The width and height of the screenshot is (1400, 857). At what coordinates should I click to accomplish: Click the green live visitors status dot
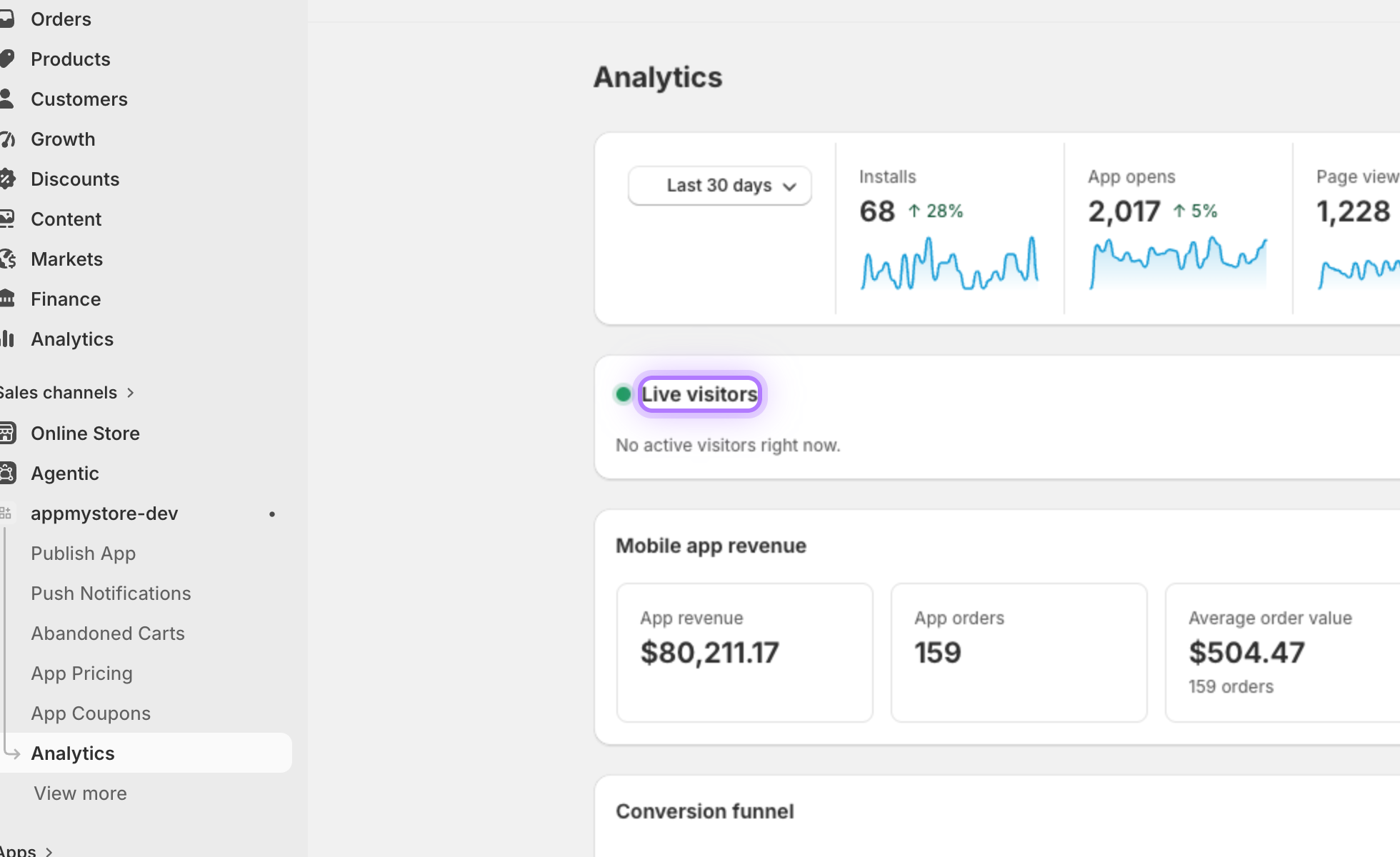coord(623,394)
